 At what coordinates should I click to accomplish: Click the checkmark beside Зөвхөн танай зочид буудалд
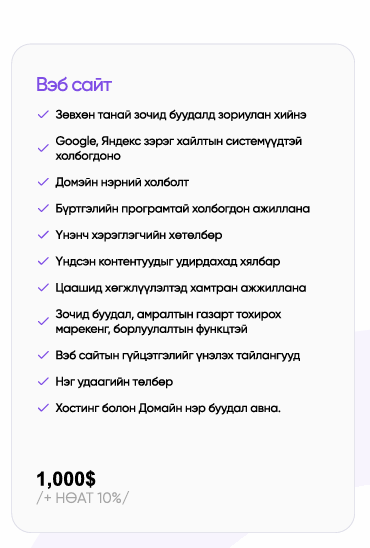click(x=43, y=115)
